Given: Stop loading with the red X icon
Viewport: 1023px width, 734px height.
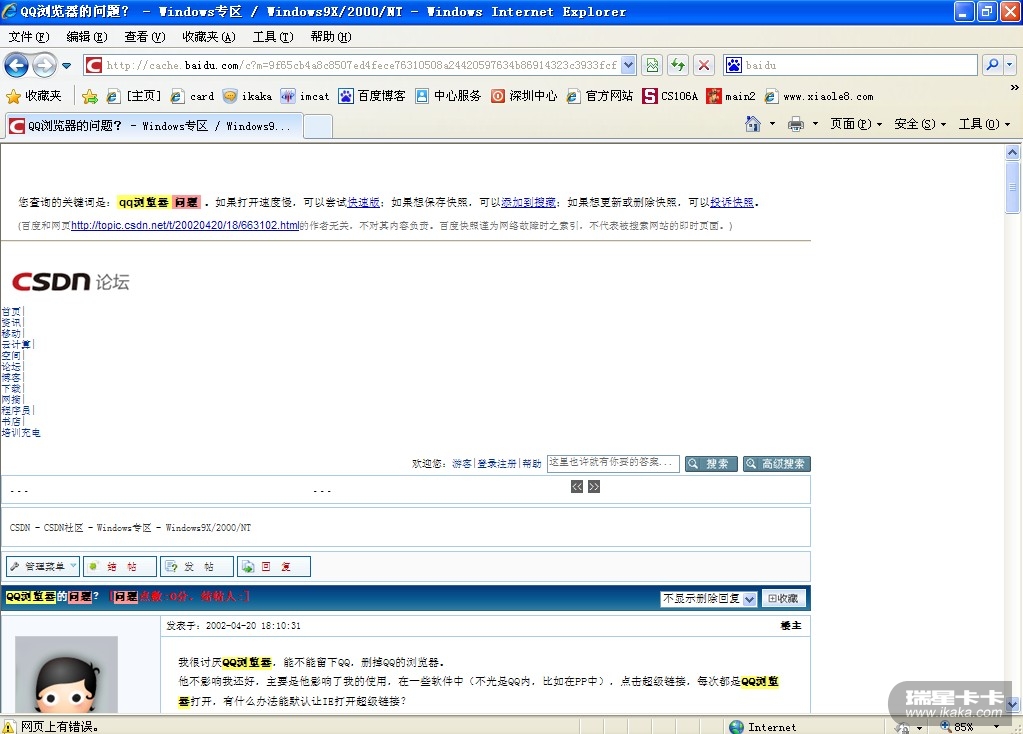Looking at the screenshot, I should (703, 65).
